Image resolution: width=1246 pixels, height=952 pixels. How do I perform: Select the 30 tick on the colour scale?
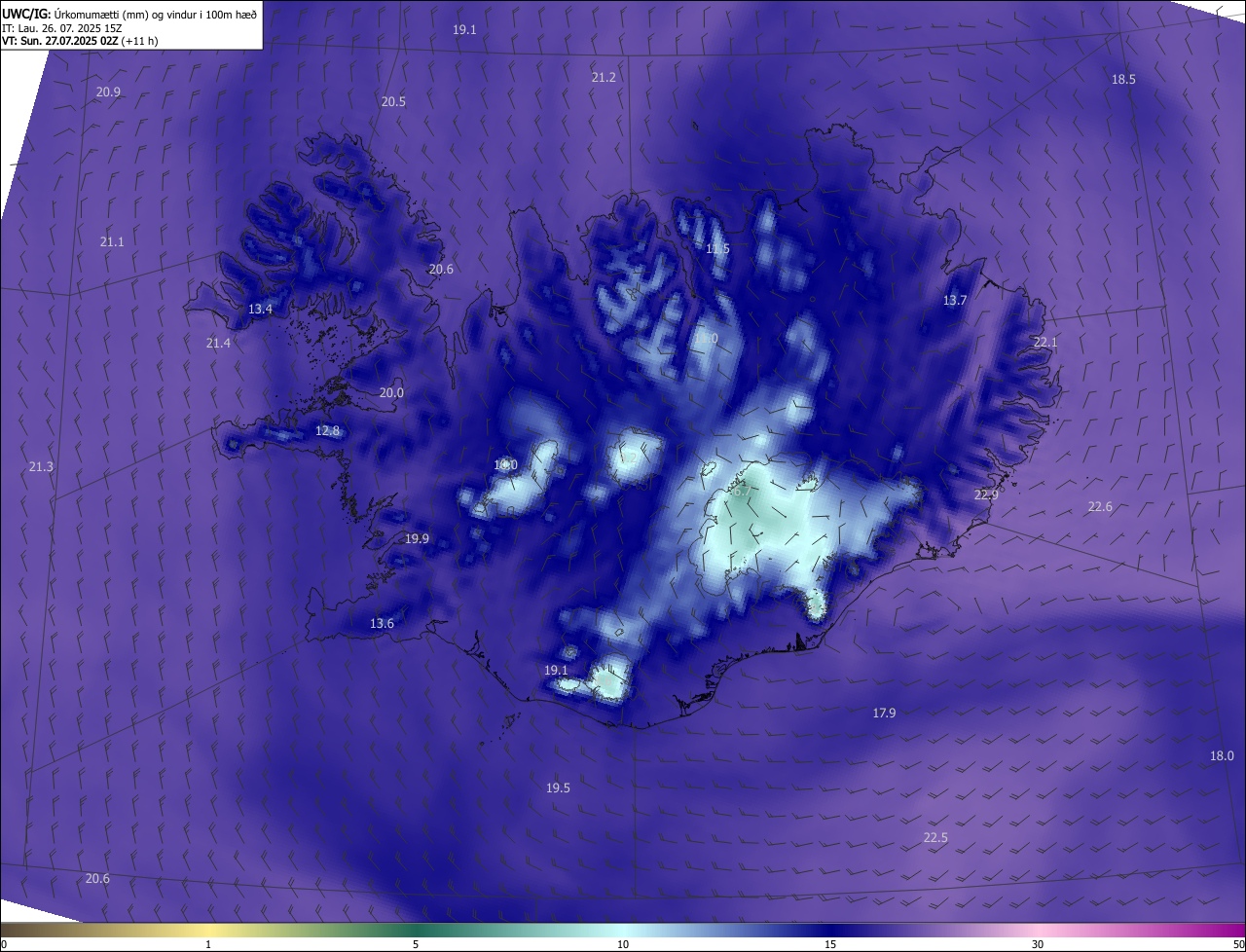pyautogui.click(x=1038, y=944)
